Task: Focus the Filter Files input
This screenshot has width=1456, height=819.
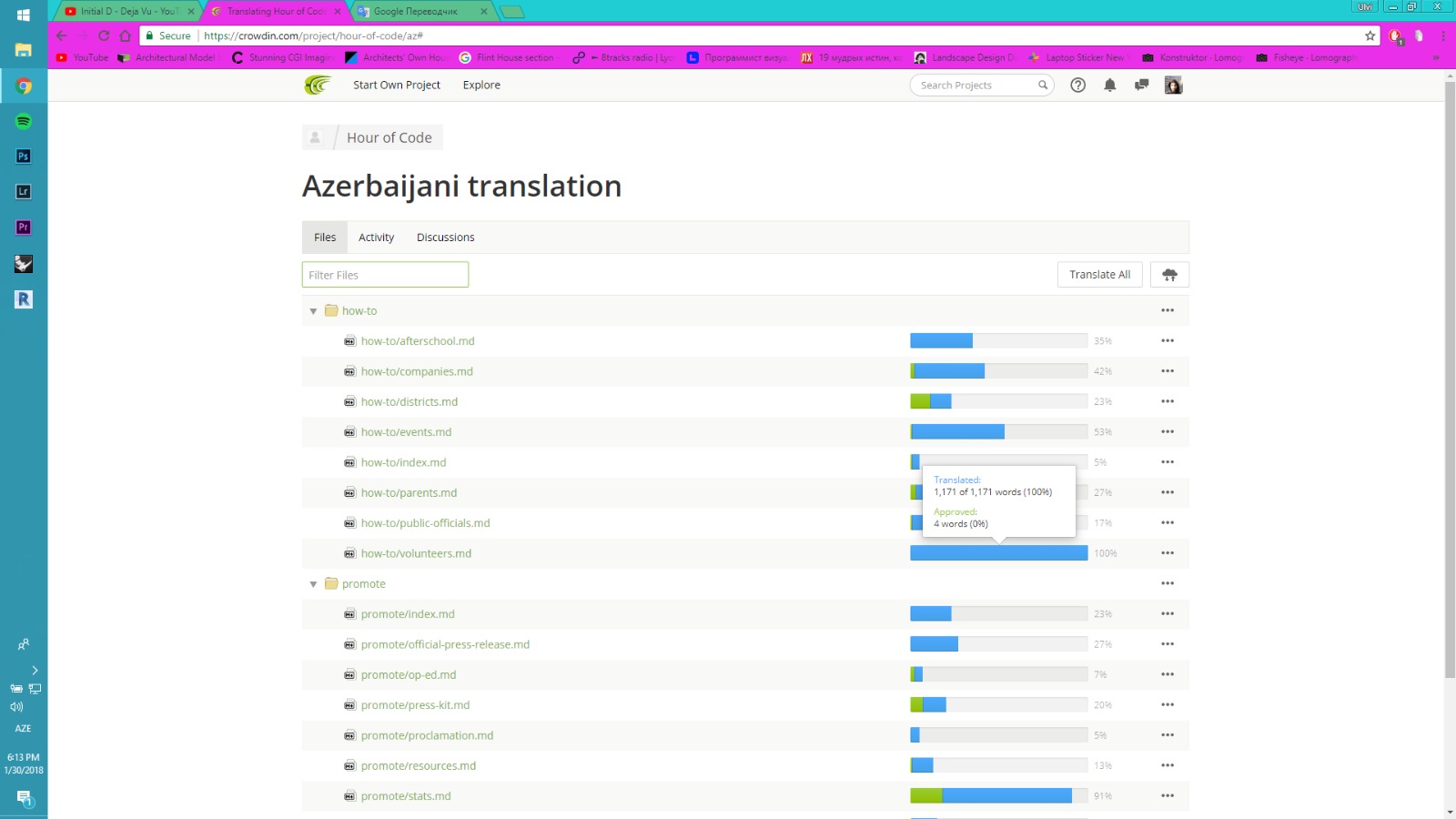Action: (x=385, y=275)
